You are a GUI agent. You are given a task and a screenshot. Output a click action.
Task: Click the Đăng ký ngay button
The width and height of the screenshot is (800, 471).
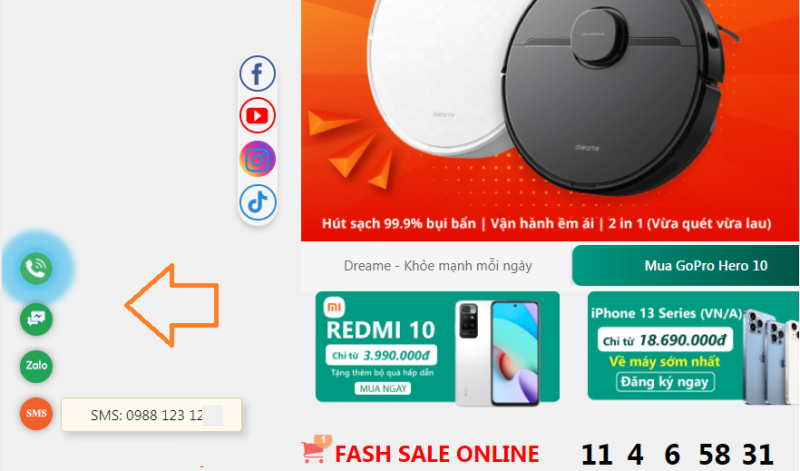coord(665,382)
